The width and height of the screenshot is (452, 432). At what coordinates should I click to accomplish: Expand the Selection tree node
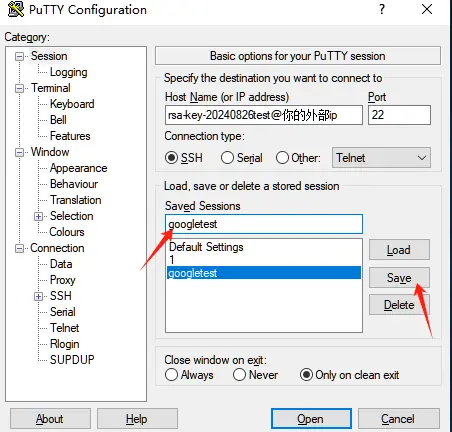(x=38, y=216)
